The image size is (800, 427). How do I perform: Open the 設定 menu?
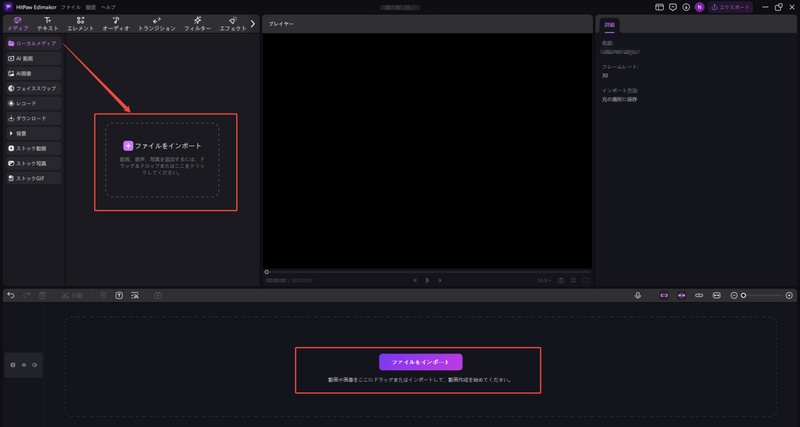click(90, 7)
